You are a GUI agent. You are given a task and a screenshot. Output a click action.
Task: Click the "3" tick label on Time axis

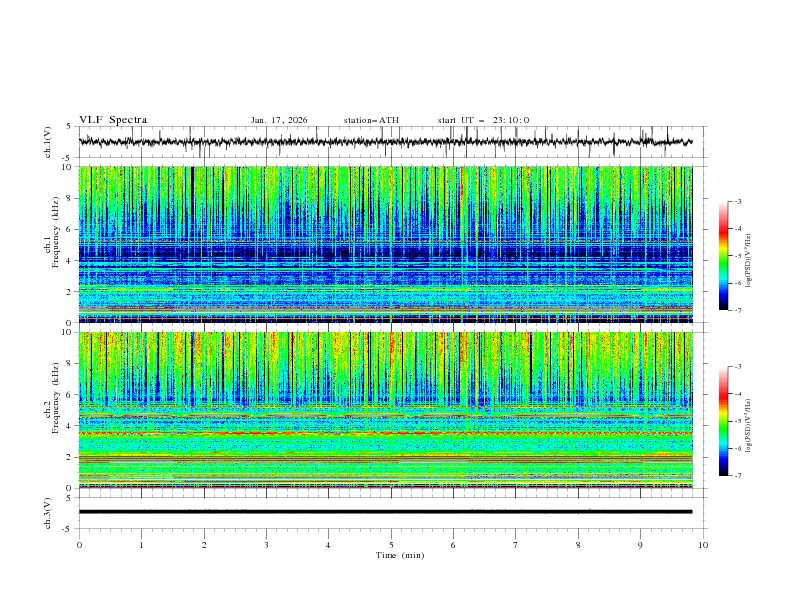point(266,545)
